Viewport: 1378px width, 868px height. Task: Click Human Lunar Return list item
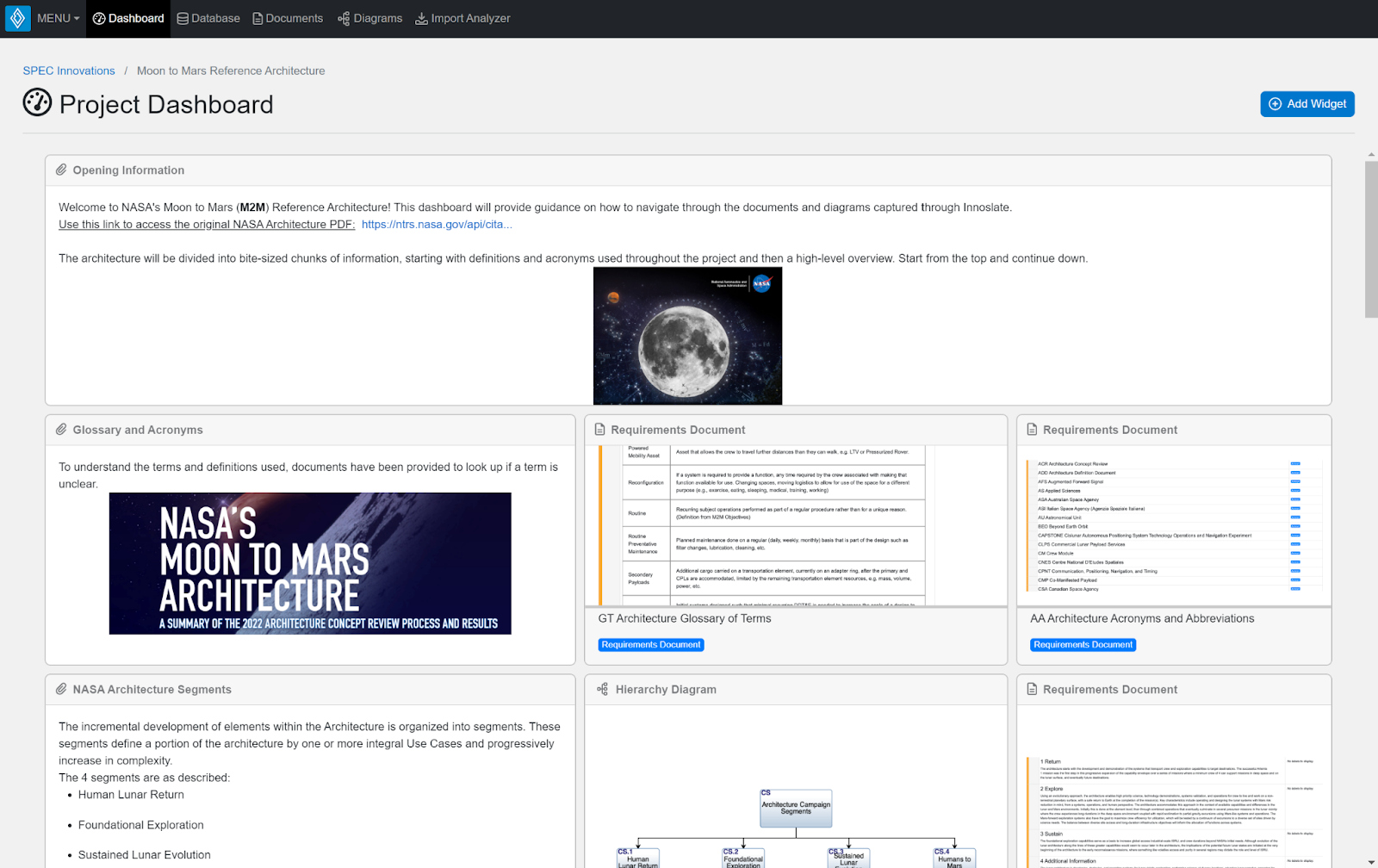[131, 795]
